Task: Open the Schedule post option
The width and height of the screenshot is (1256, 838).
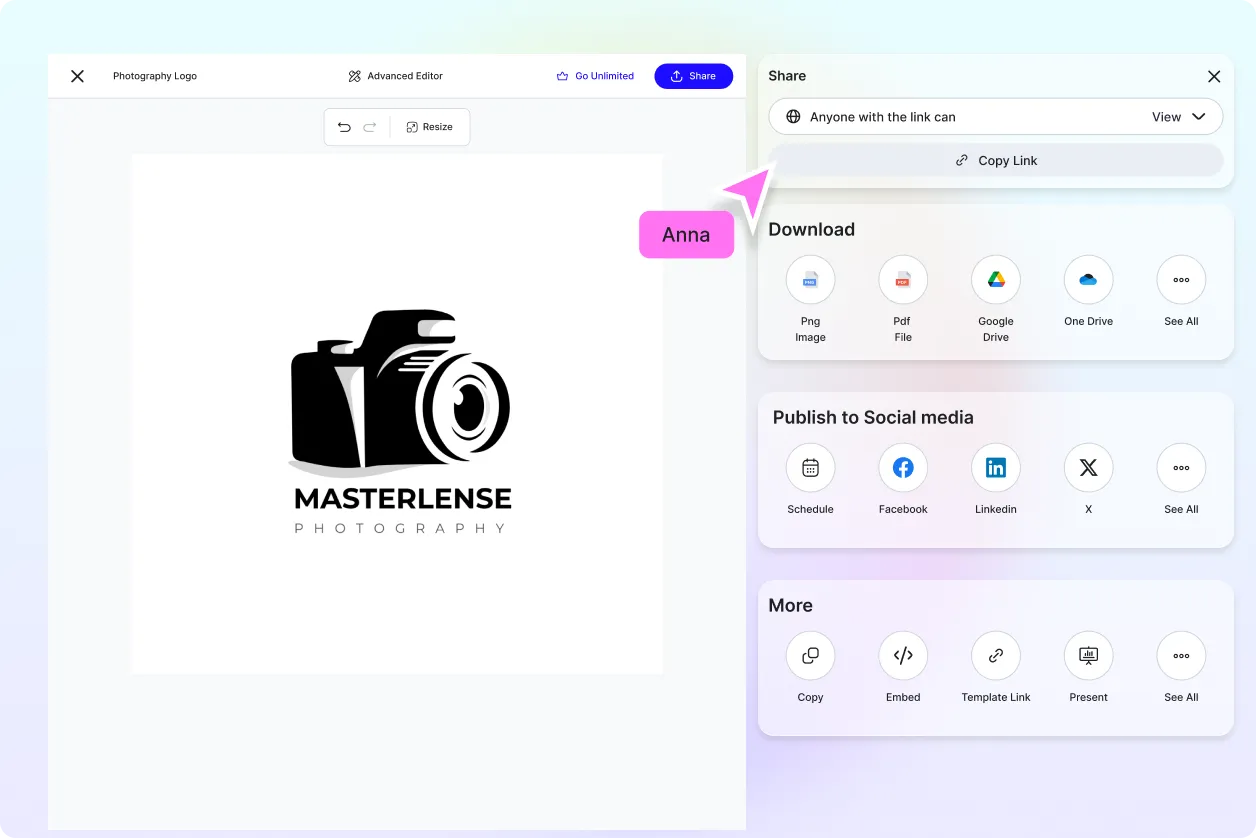Action: click(810, 468)
